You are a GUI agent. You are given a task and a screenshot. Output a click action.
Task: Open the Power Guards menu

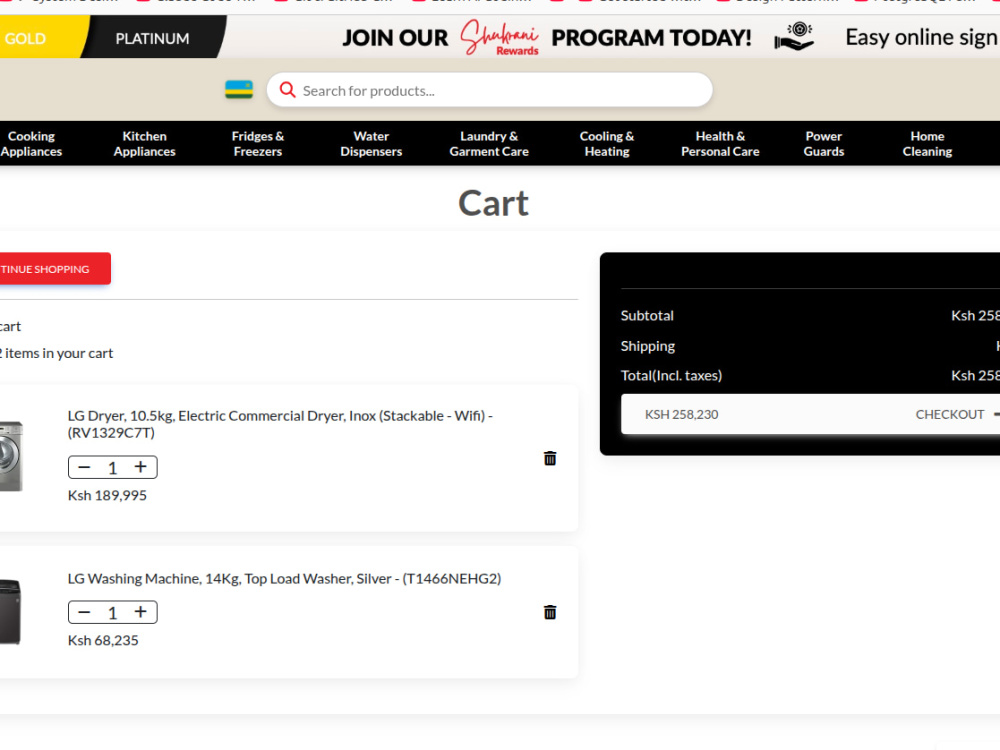click(823, 143)
